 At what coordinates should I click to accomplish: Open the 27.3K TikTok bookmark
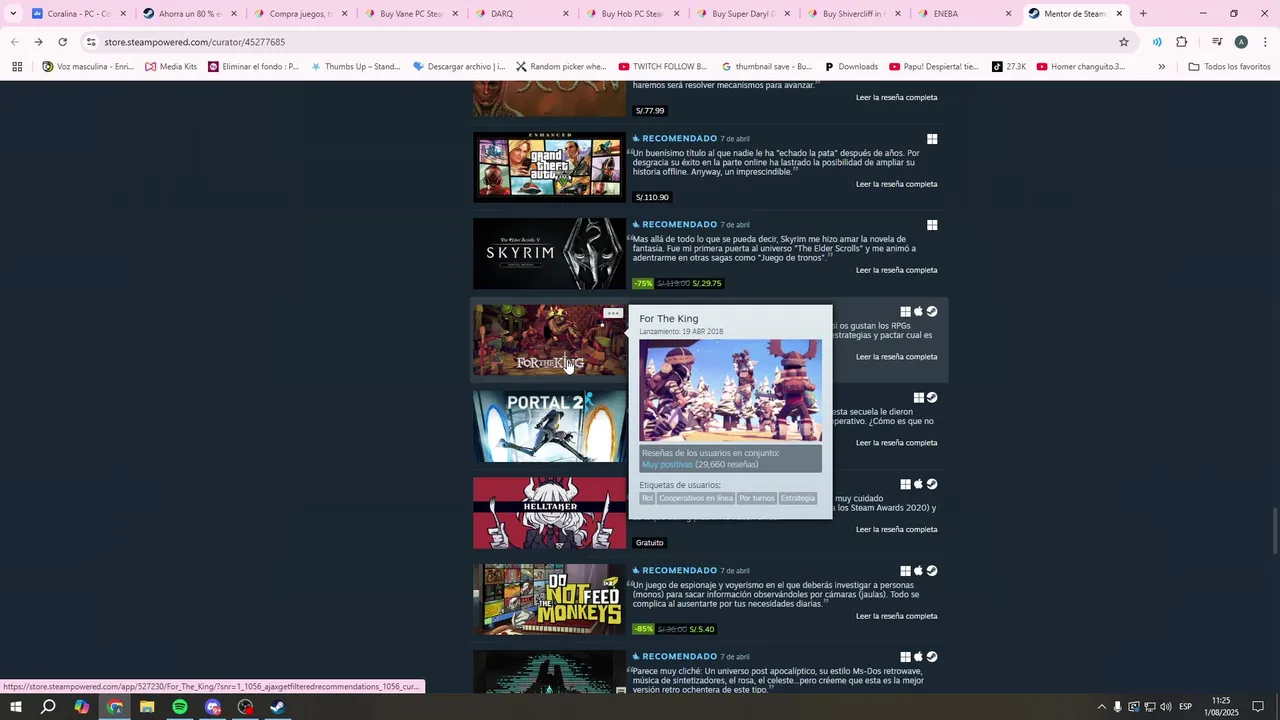pyautogui.click(x=1009, y=67)
